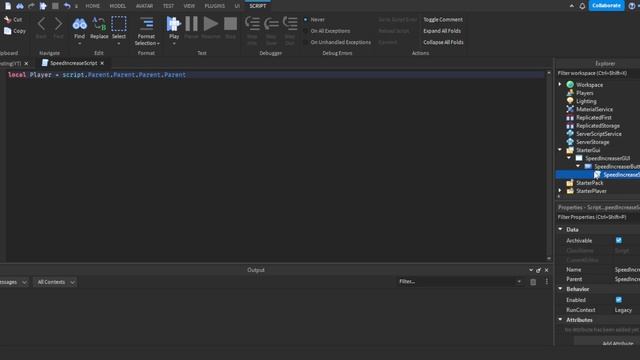640x360 pixels.
Task: Click the Format Selection icon
Action: point(147,24)
